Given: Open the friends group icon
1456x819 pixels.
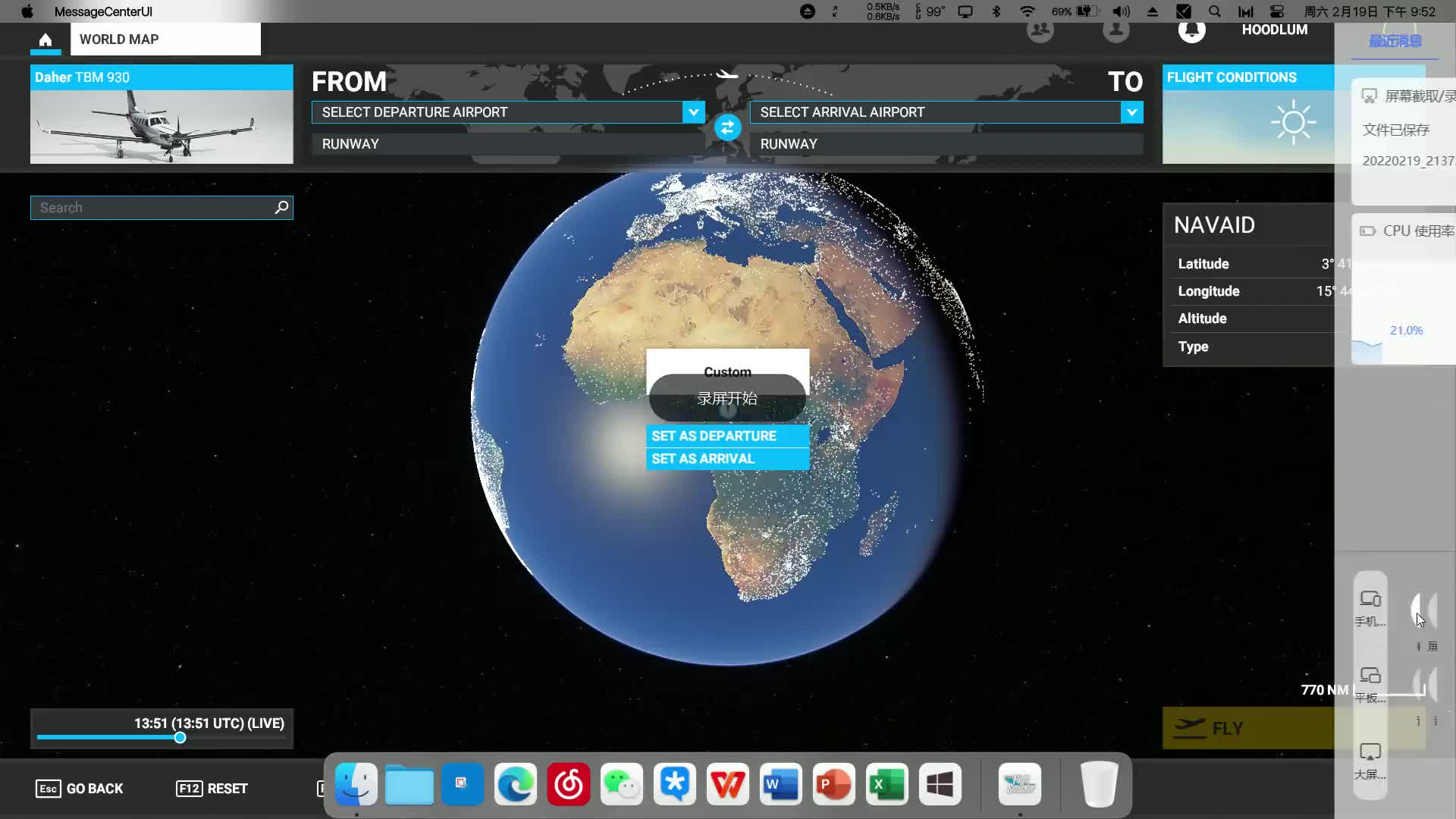Looking at the screenshot, I should [1040, 30].
